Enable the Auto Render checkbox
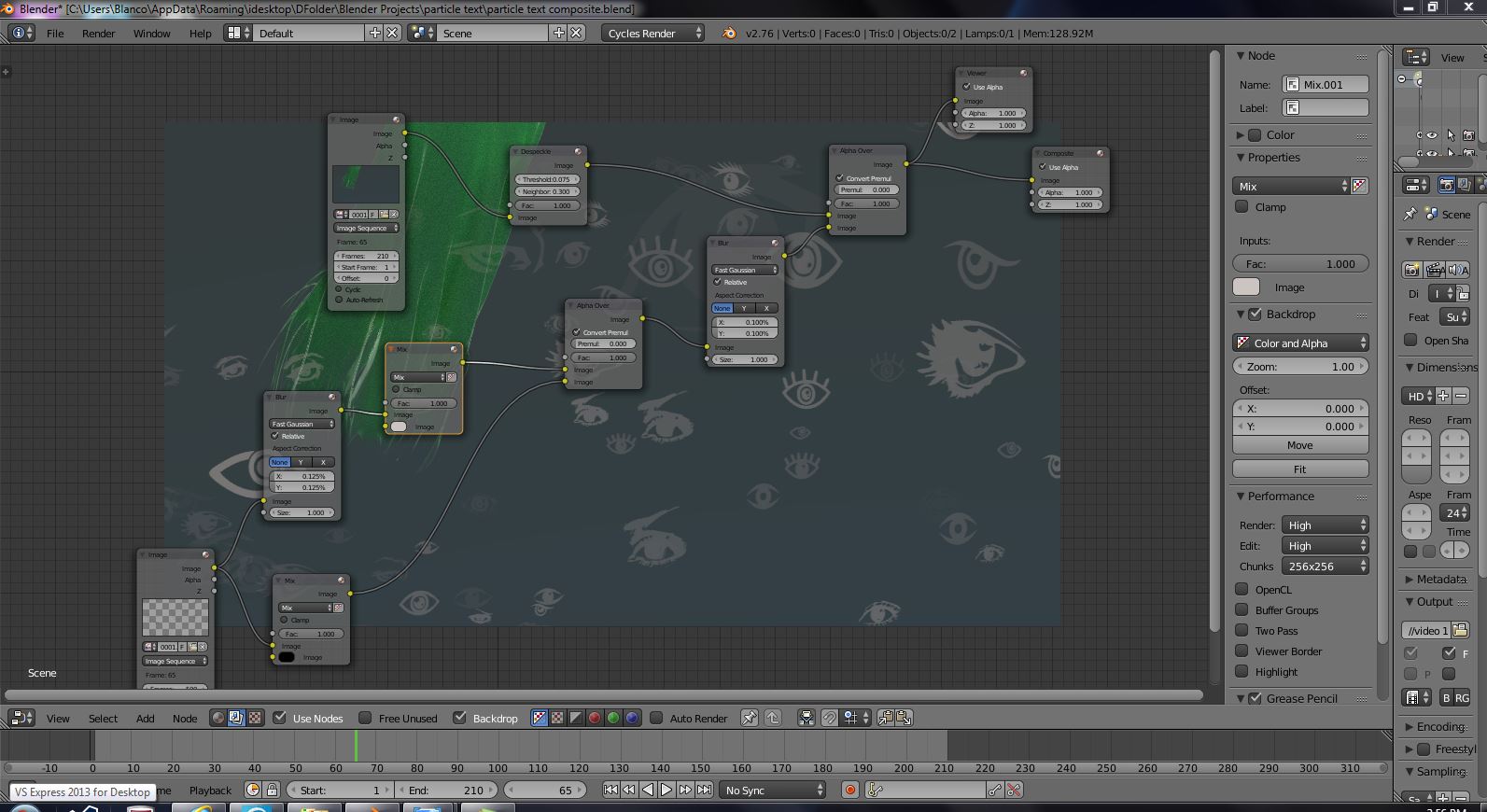The image size is (1487, 812). pos(656,718)
